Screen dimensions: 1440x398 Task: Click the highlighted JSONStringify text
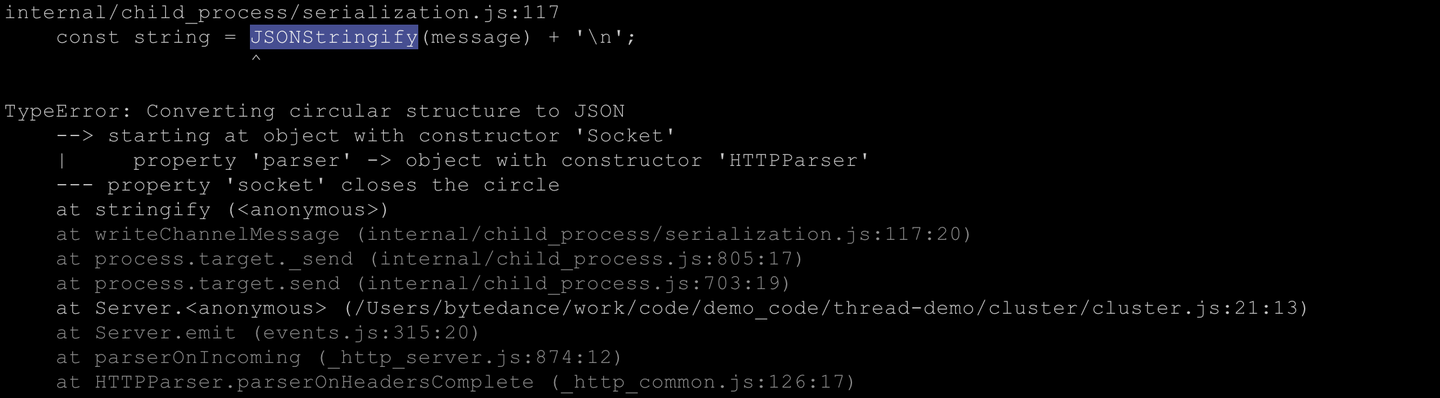click(334, 37)
